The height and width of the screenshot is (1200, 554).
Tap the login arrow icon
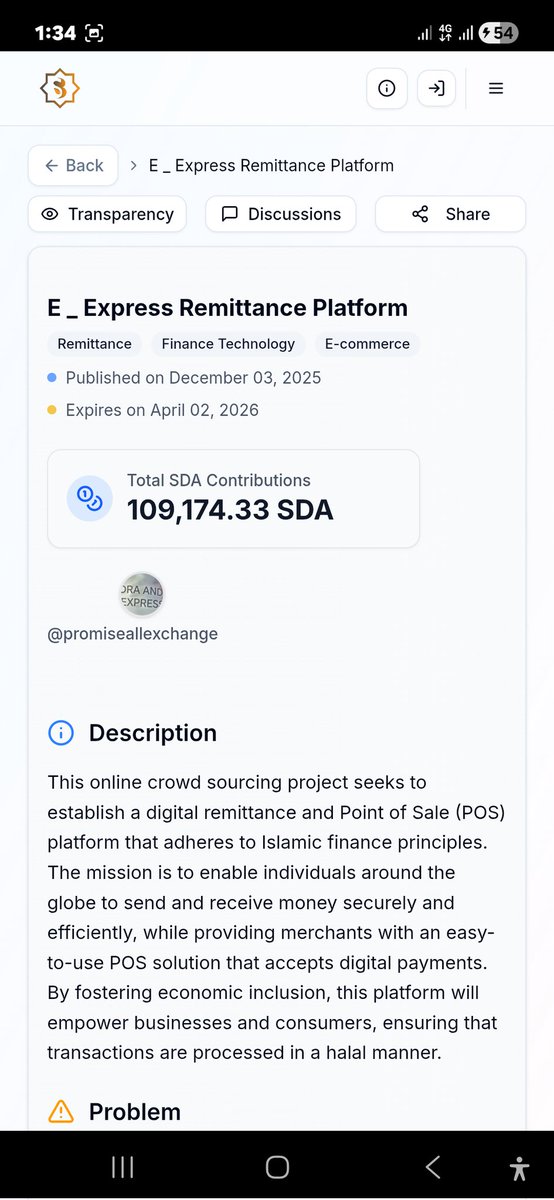[436, 88]
